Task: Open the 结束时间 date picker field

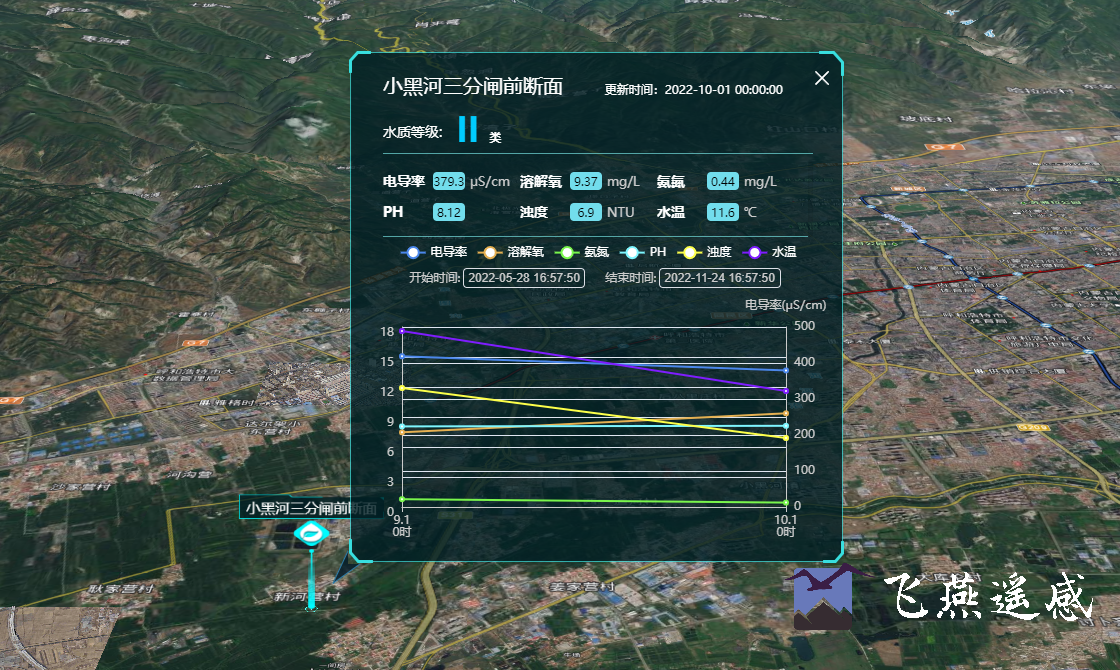Action: pos(720,278)
